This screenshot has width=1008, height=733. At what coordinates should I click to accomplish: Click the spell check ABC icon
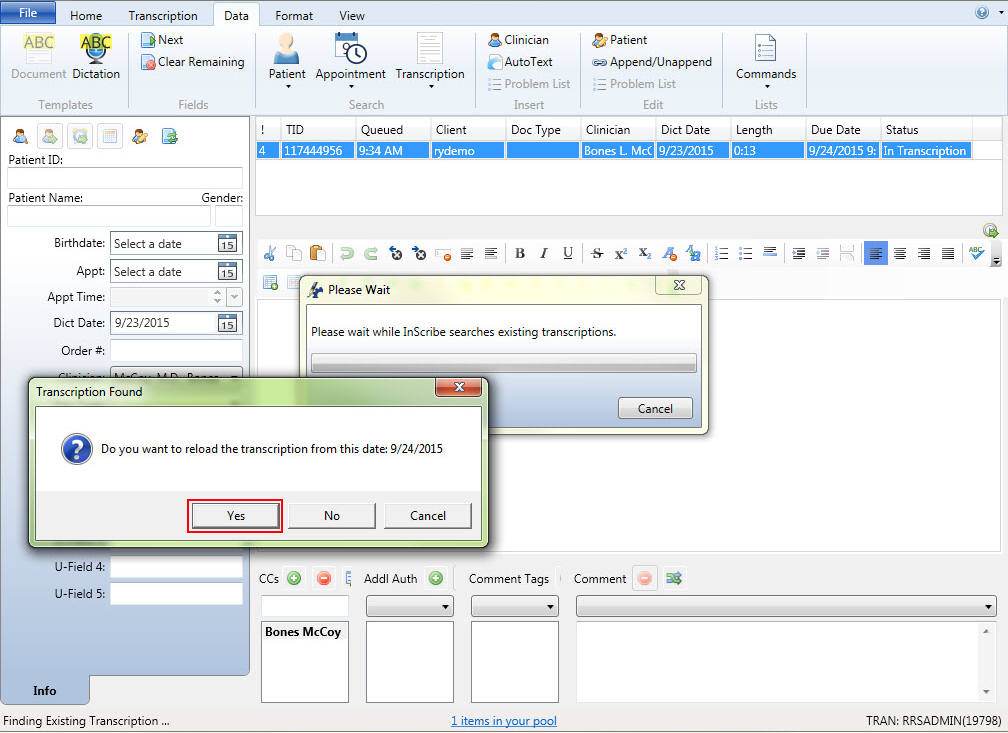point(976,254)
